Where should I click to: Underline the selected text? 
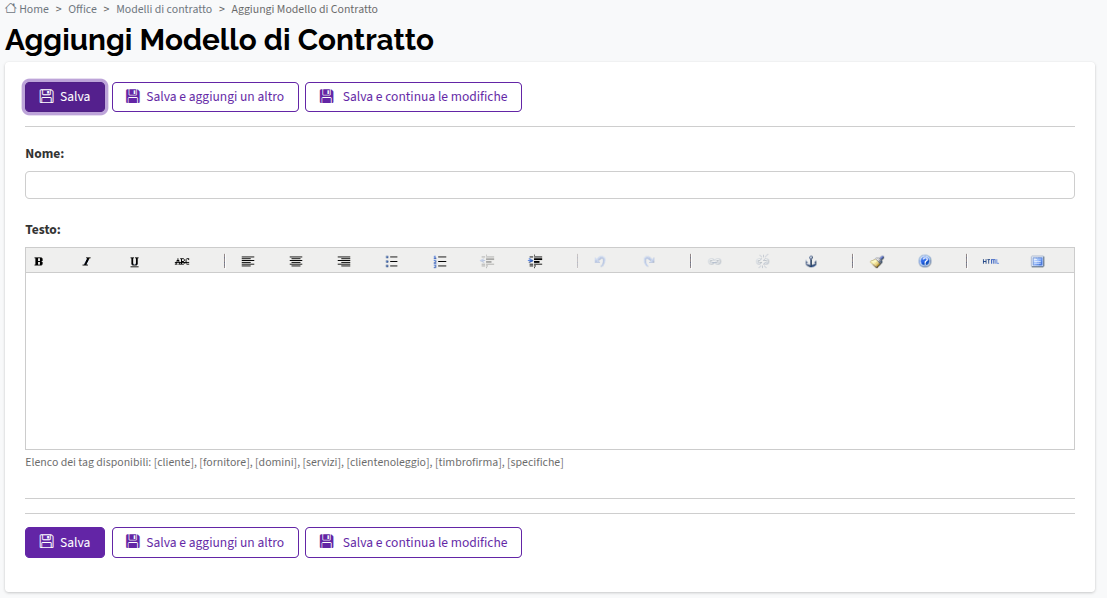click(x=134, y=261)
